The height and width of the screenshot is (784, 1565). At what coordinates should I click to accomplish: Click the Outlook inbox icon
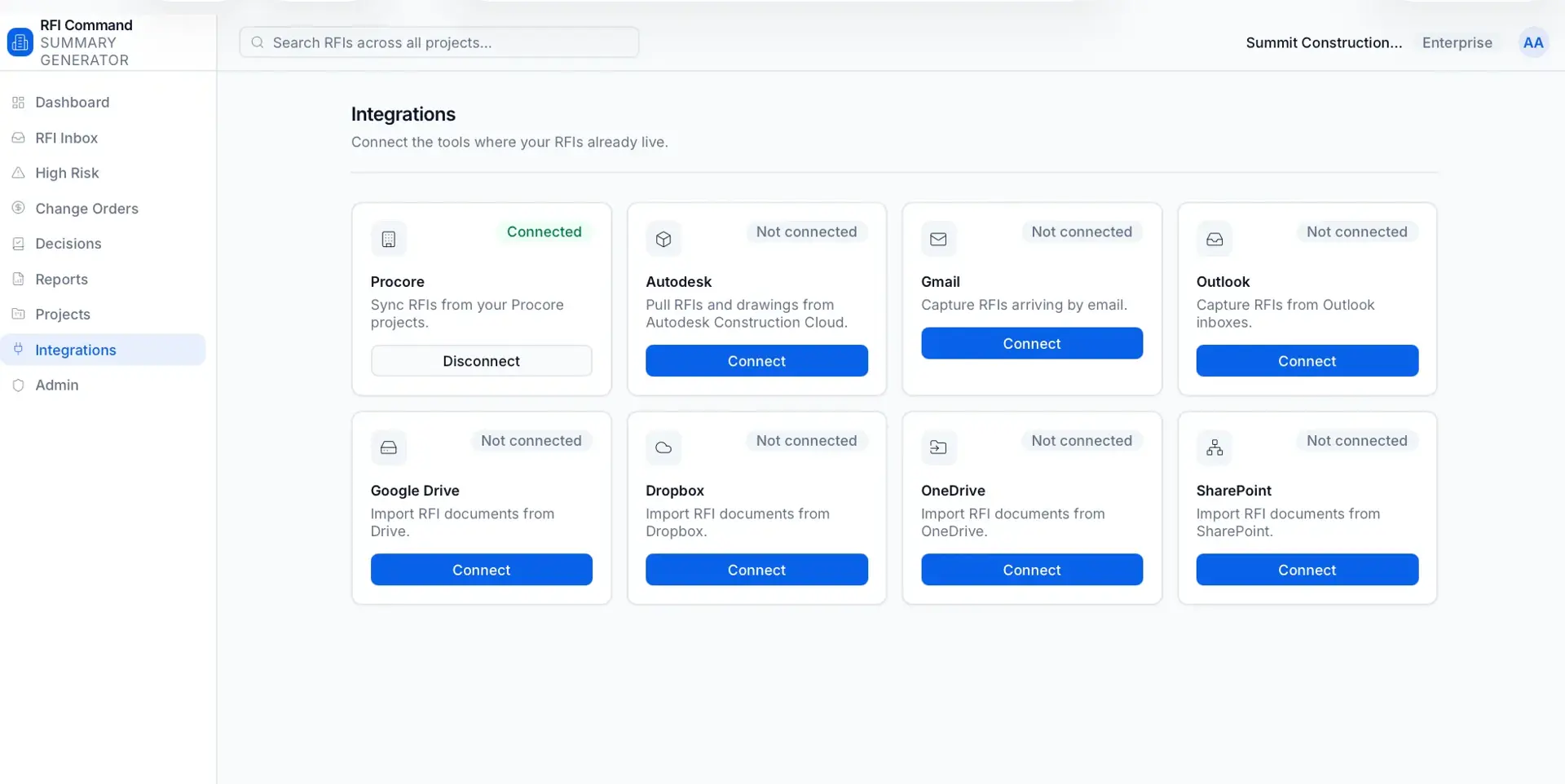pos(1215,239)
